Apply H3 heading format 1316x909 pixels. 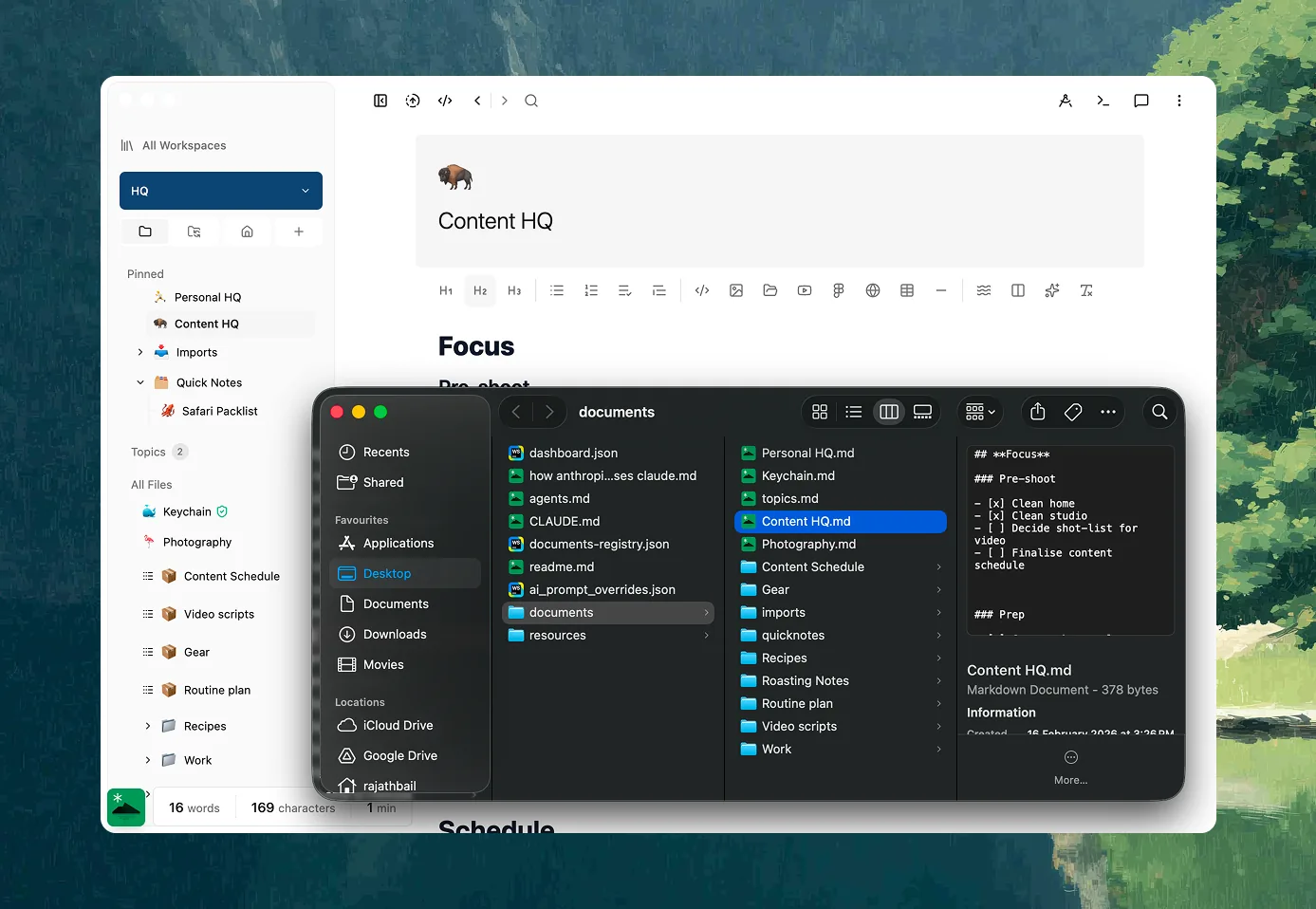click(514, 290)
